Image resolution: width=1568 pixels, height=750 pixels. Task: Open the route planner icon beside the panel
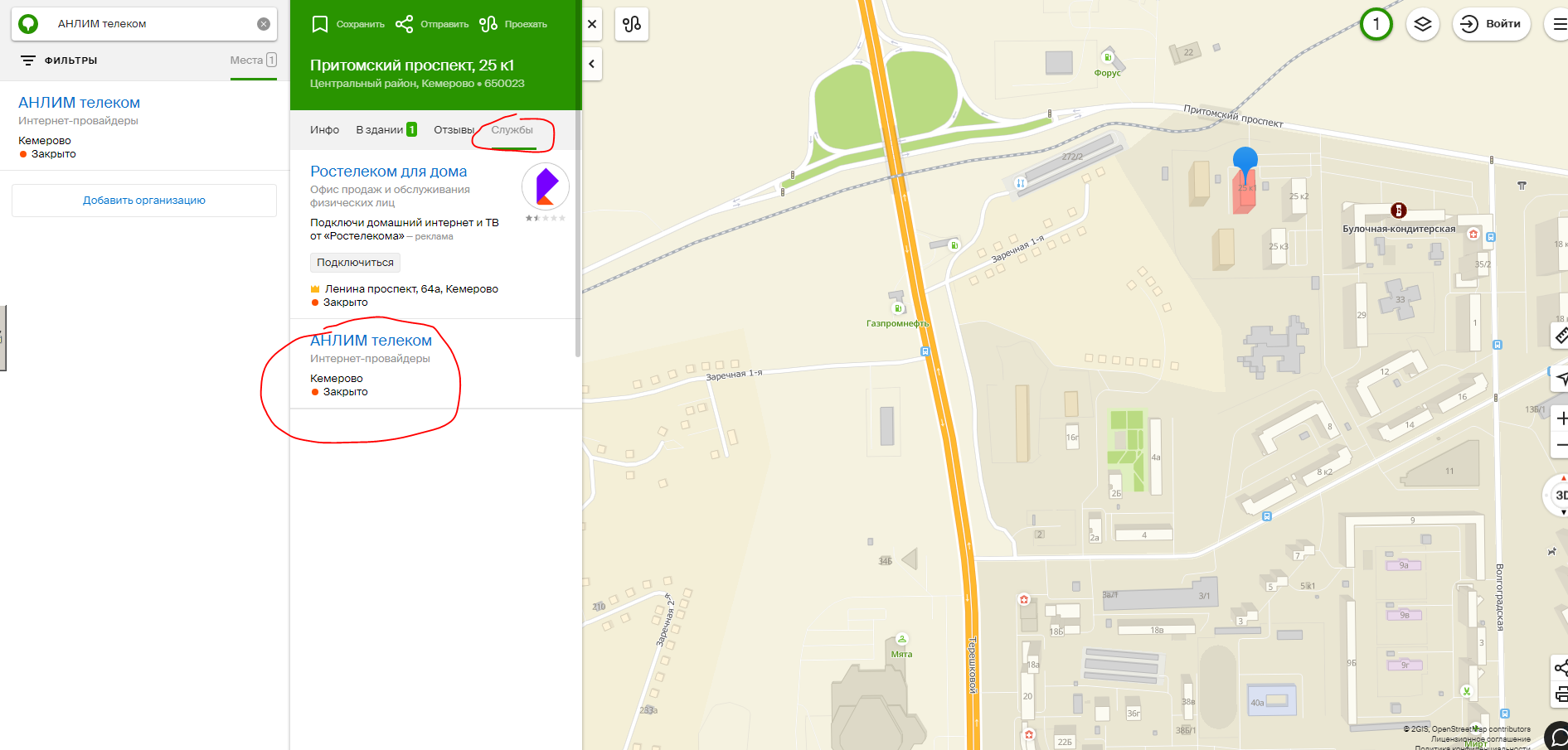pyautogui.click(x=632, y=24)
